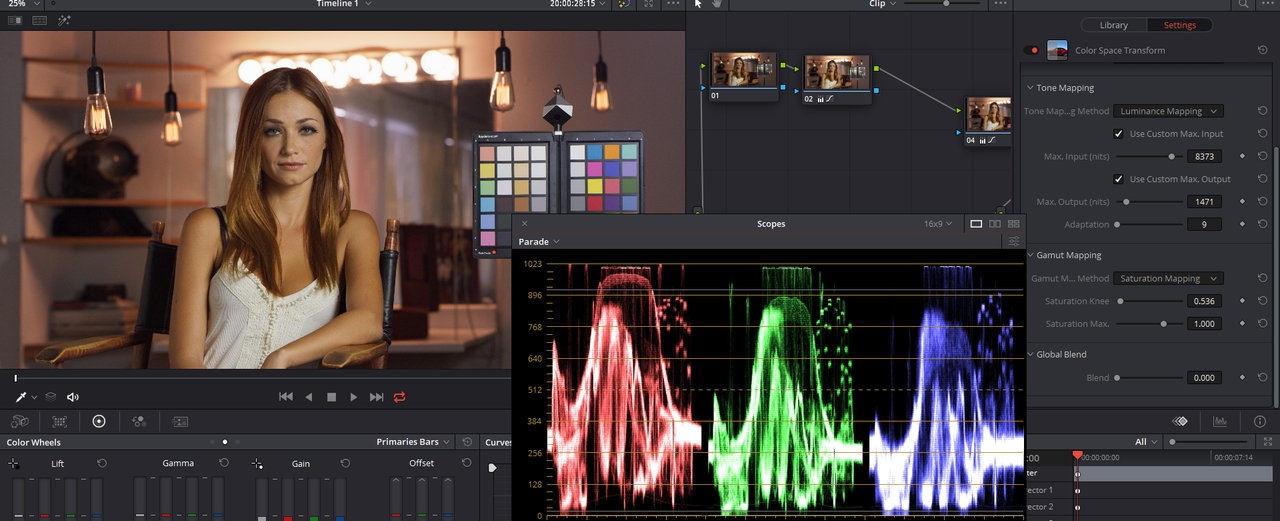Open the Color Wheels palette icon
This screenshot has width=1280, height=521.
pos(99,422)
